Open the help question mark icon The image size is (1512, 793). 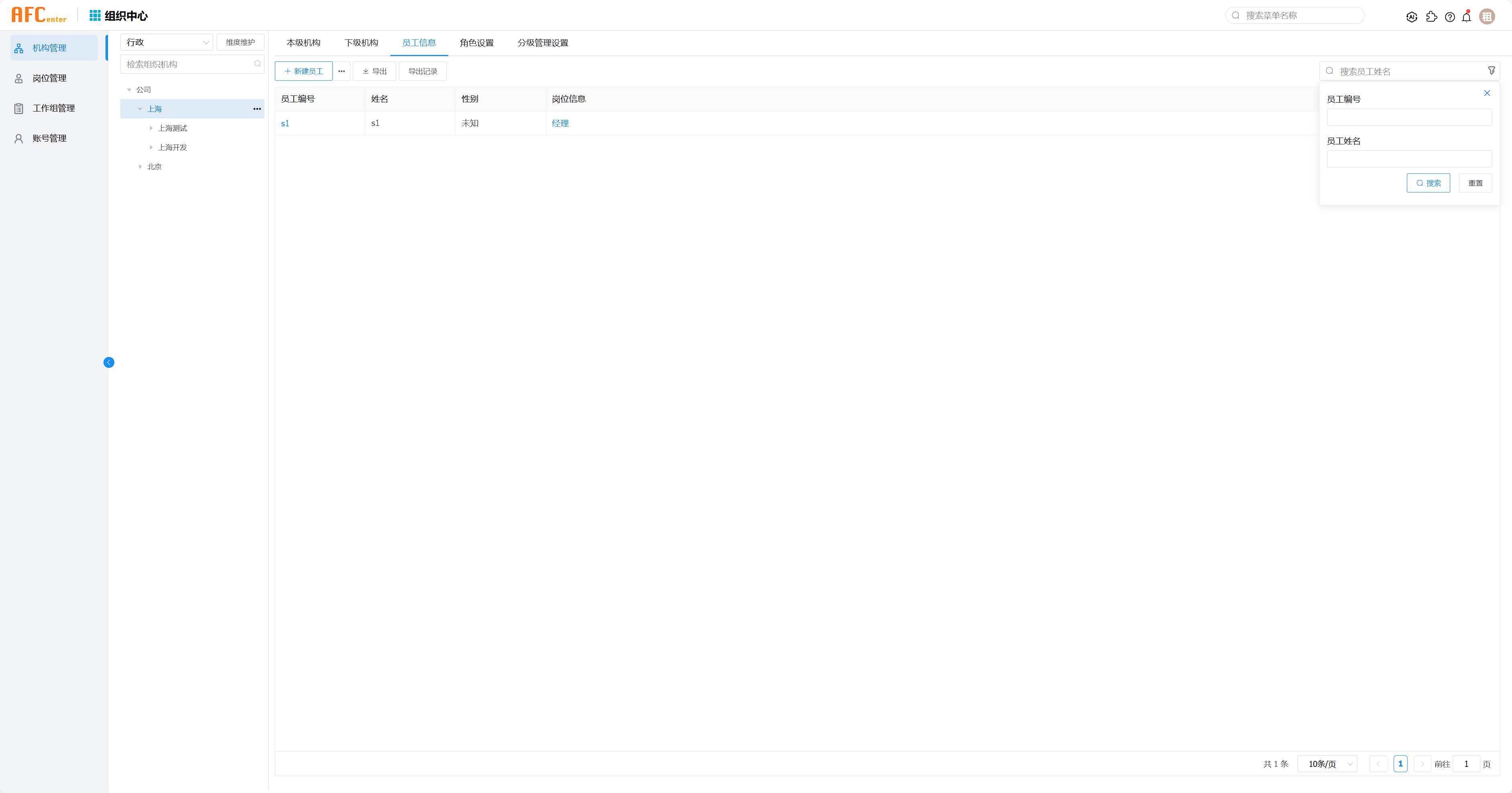(1450, 17)
